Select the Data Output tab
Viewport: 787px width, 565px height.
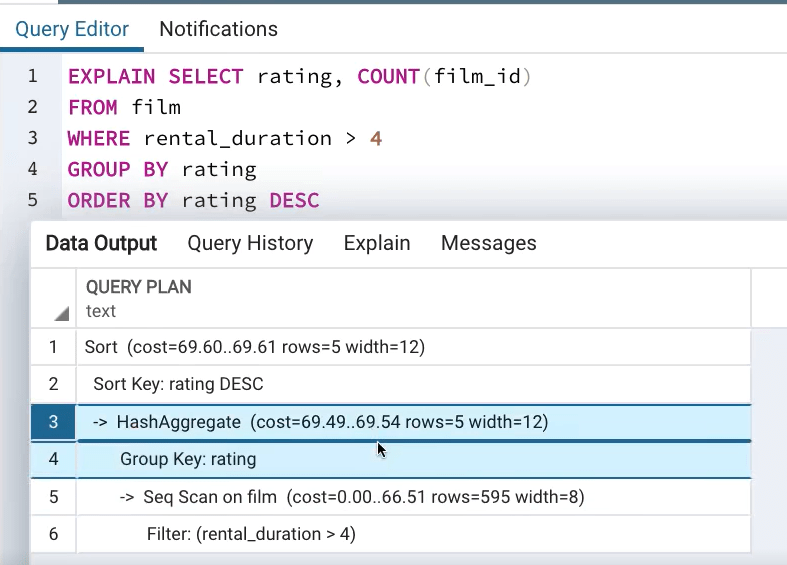coord(101,243)
